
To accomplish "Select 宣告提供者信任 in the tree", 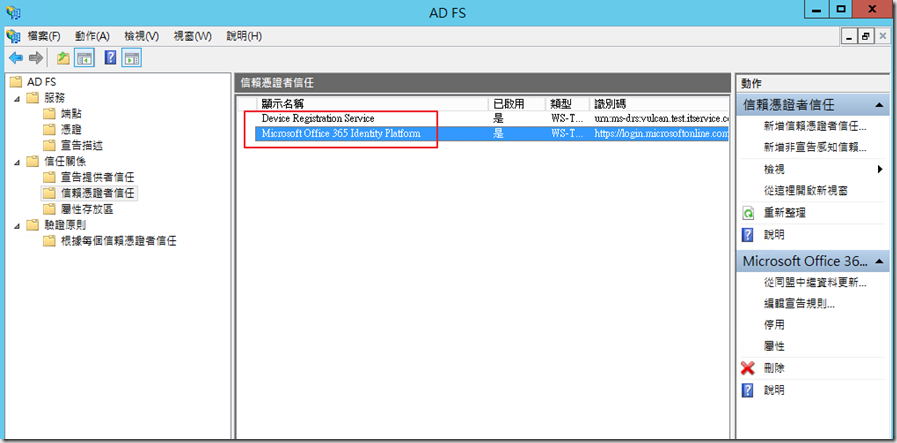I will click(x=97, y=177).
